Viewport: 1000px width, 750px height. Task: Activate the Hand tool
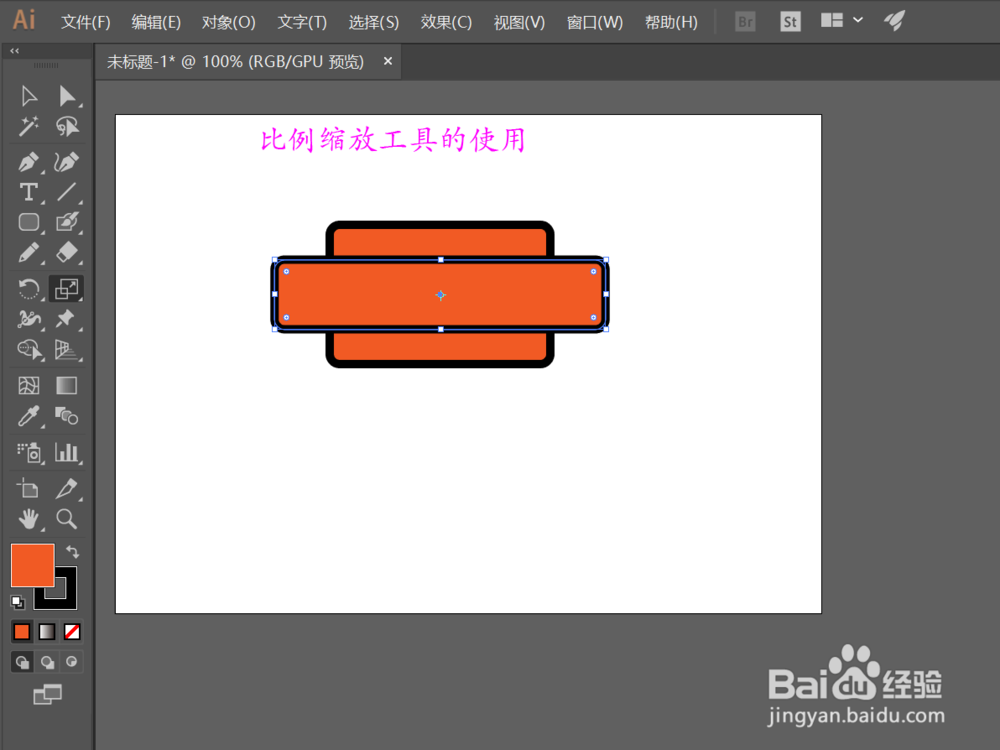[29, 519]
